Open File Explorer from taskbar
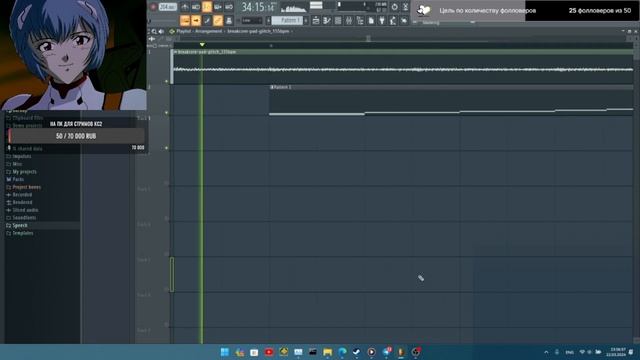This screenshot has width=640, height=360. tap(327, 352)
